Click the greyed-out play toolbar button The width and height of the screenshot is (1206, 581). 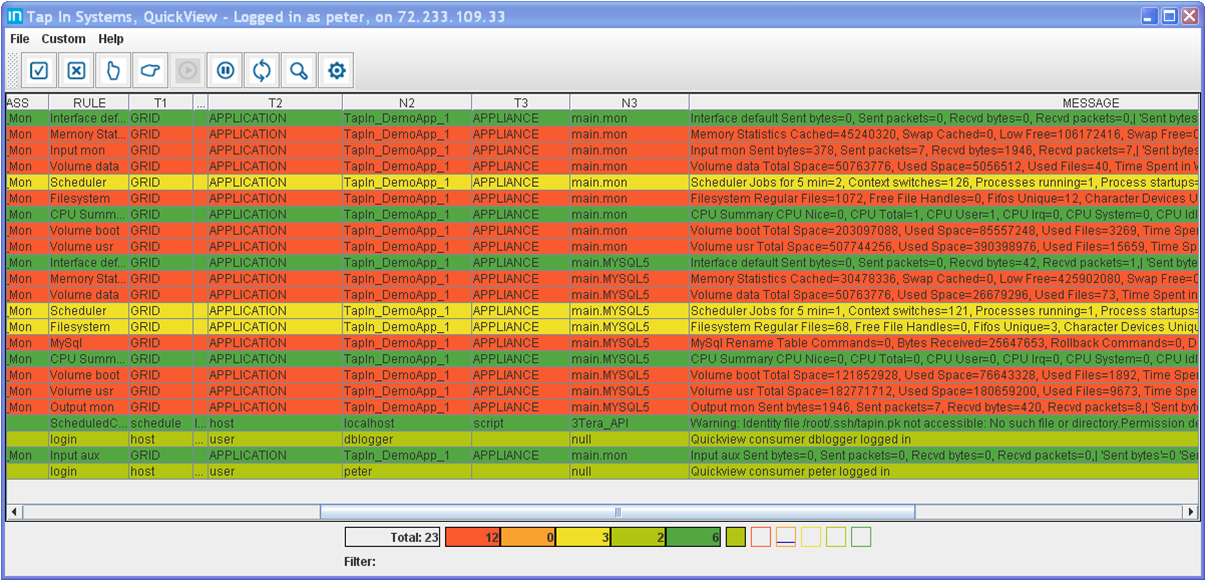click(188, 70)
